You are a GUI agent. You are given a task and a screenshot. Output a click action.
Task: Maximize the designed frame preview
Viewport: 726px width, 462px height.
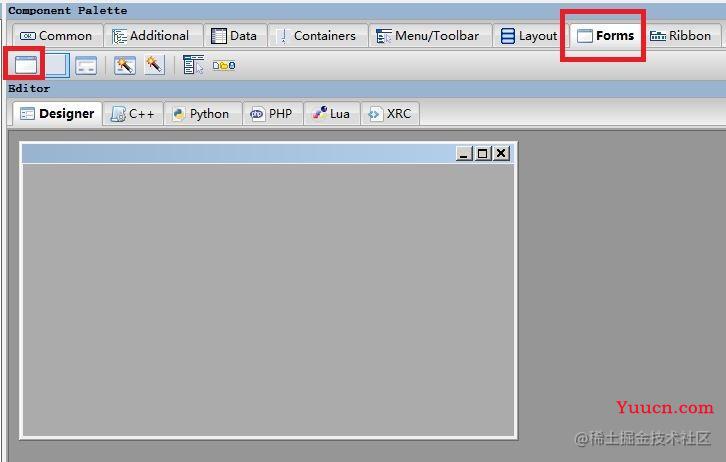click(482, 153)
